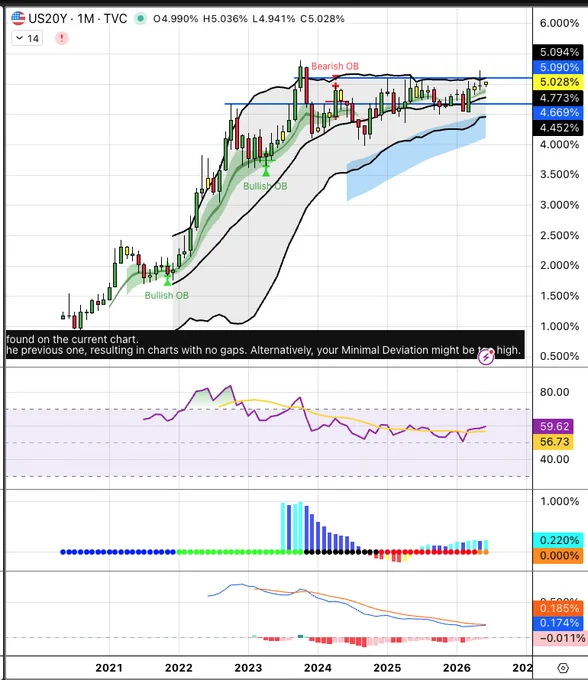The height and width of the screenshot is (680, 588).
Task: Click the C5.028% close value in header
Action: coord(322,19)
